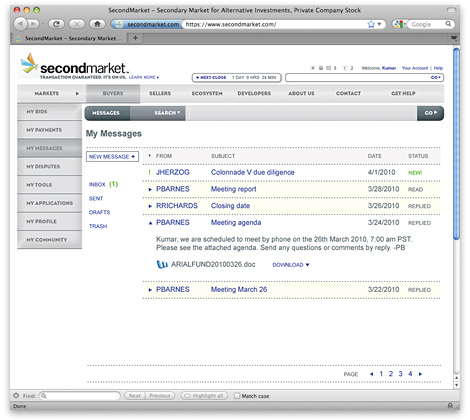The image size is (470, 420).
Task: Expand the RRICHARDS Closing date message
Action: tap(150, 206)
